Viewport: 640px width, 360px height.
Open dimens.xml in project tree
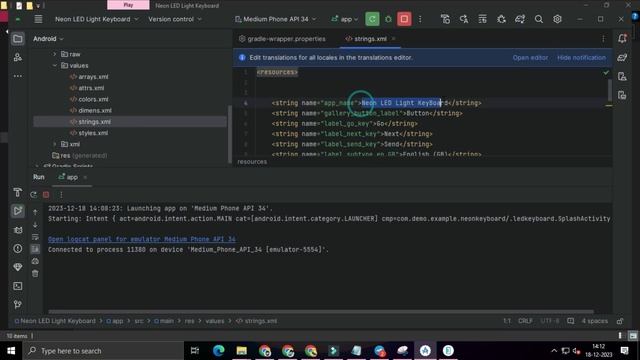pyautogui.click(x=91, y=111)
